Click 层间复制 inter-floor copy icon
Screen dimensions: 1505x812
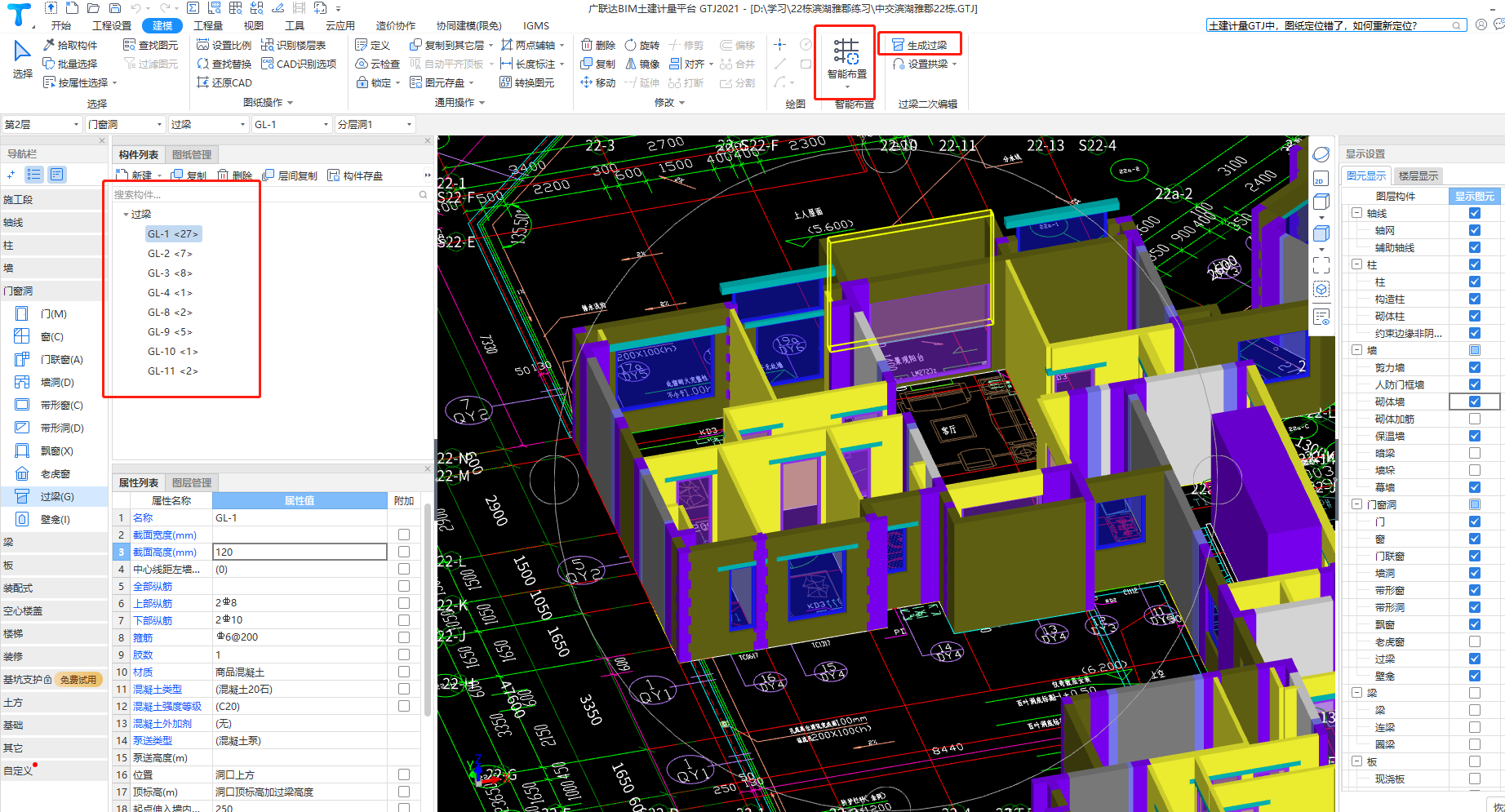point(290,175)
